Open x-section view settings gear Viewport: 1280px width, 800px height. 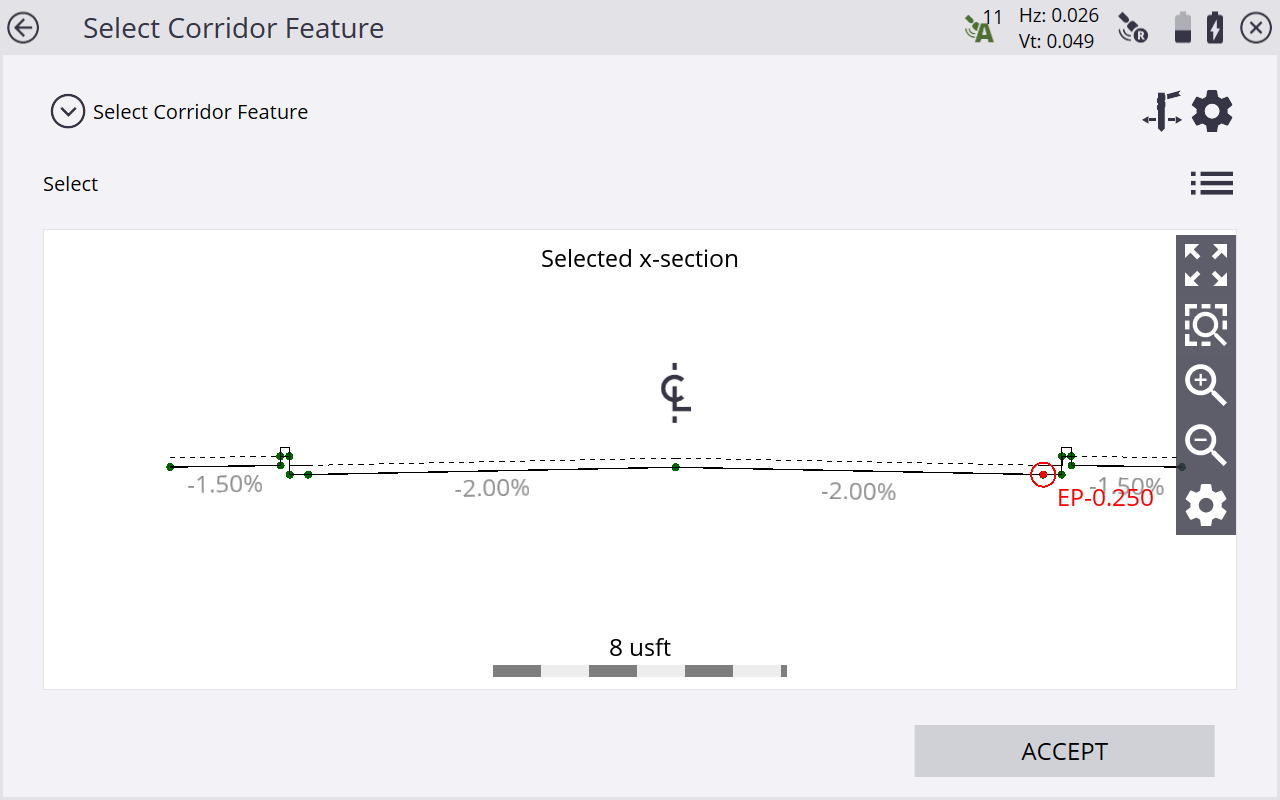tap(1206, 505)
